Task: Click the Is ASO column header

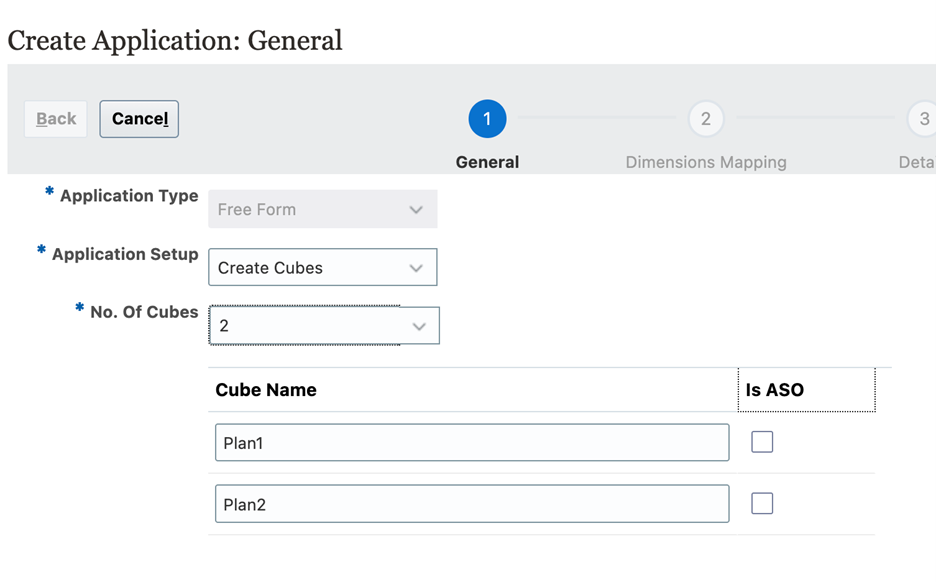Action: [x=775, y=390]
